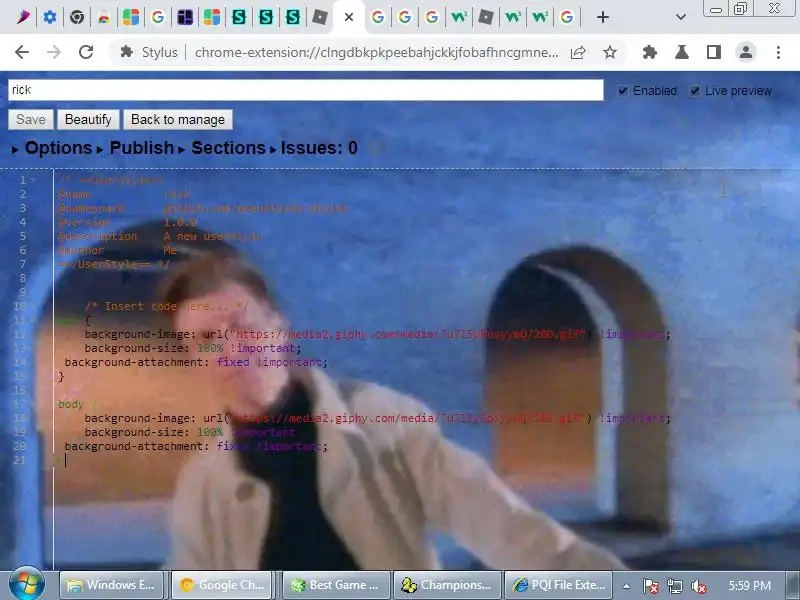The image size is (800, 600).
Task: Collapse code fold arrow at line 1
Action: (33, 180)
